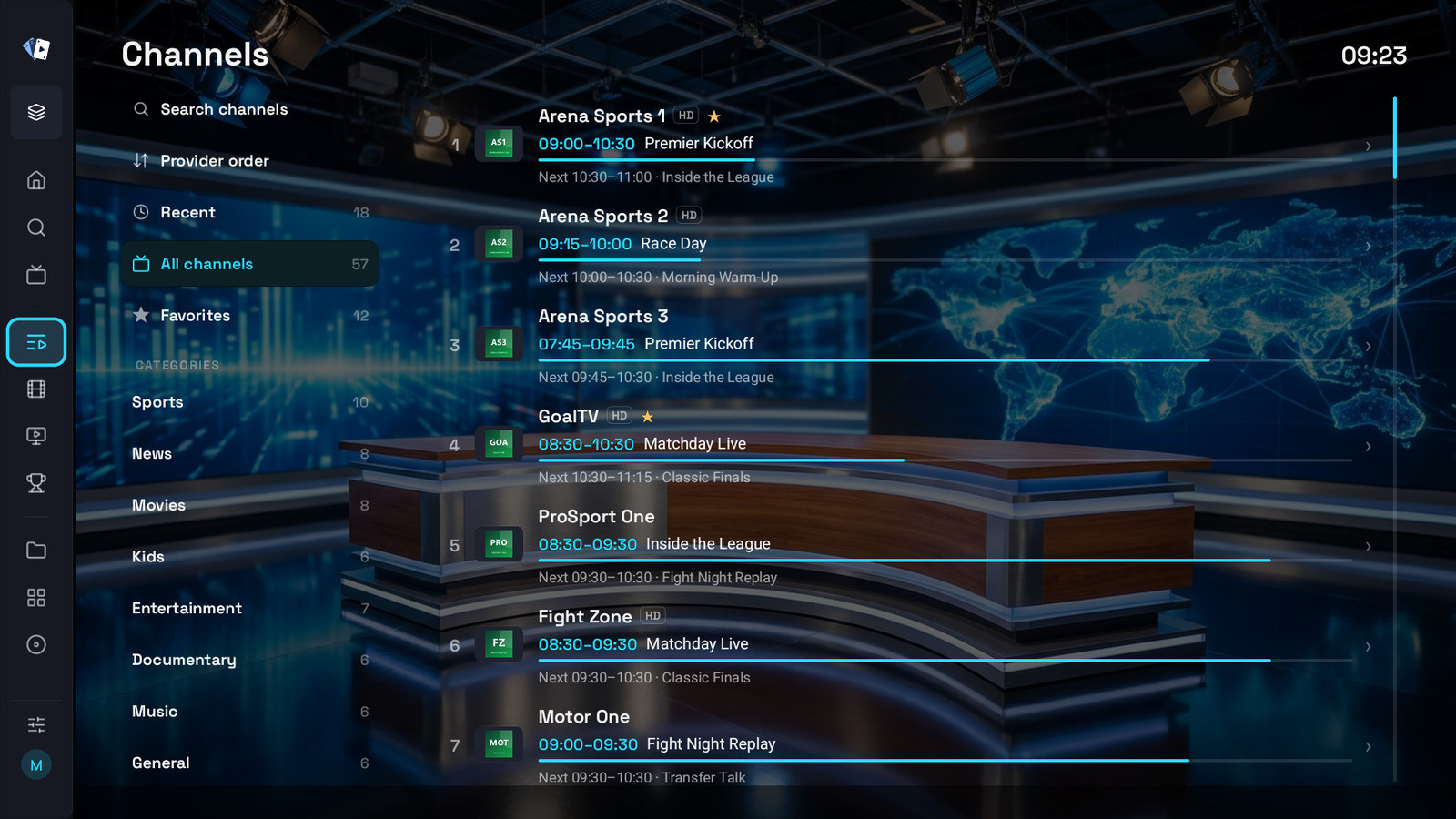Select the Favorites list
This screenshot has width=1456, height=819.
(x=250, y=316)
